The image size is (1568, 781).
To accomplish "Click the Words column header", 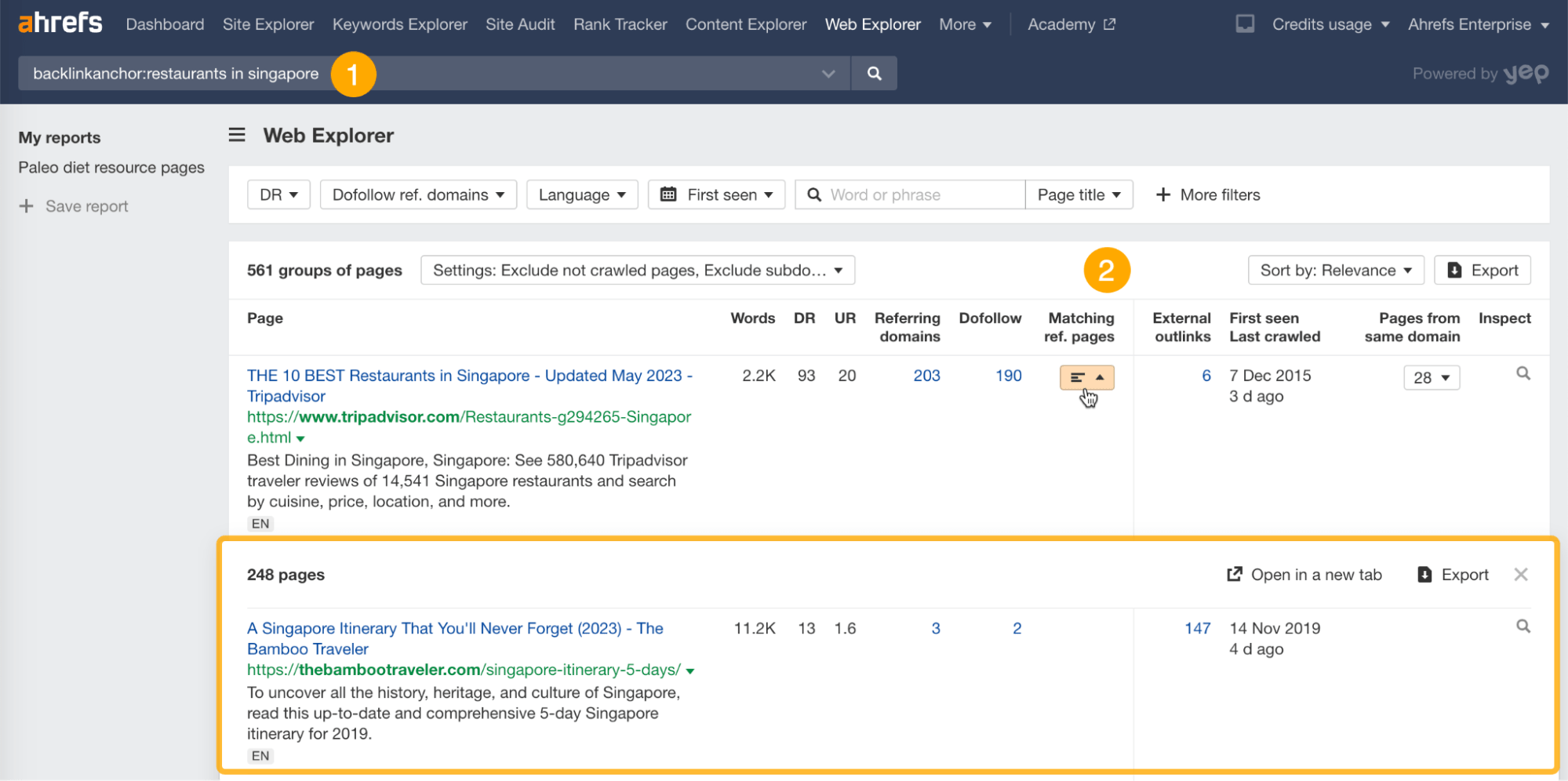I will (752, 318).
